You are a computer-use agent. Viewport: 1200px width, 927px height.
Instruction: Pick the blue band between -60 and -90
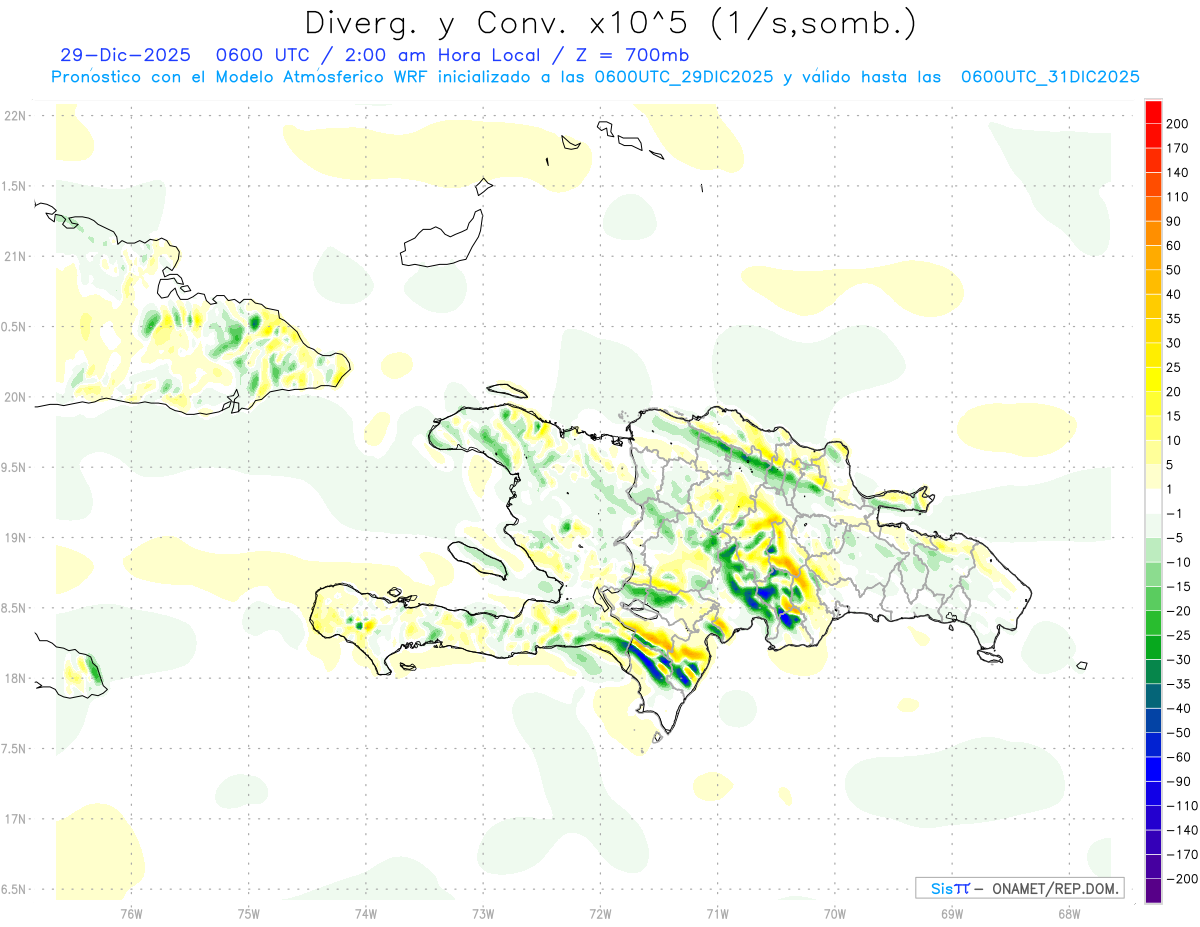tap(1154, 769)
